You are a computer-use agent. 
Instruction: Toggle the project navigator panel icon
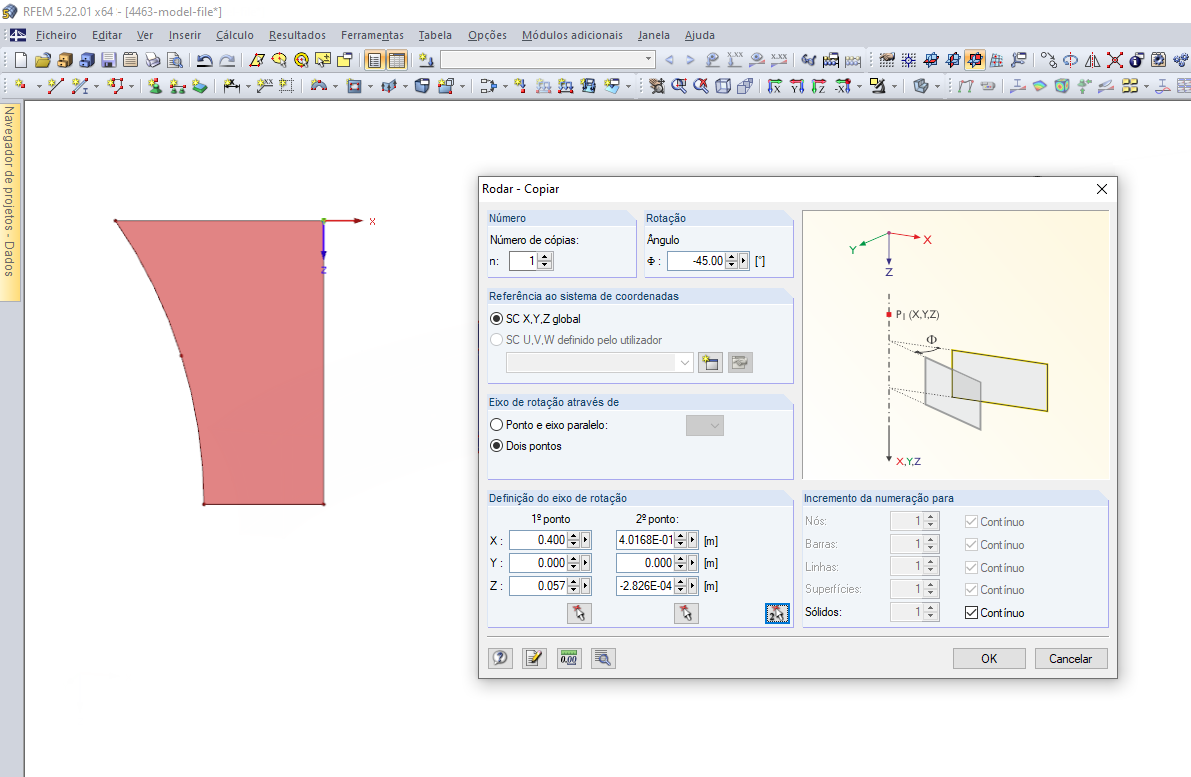(x=374, y=60)
